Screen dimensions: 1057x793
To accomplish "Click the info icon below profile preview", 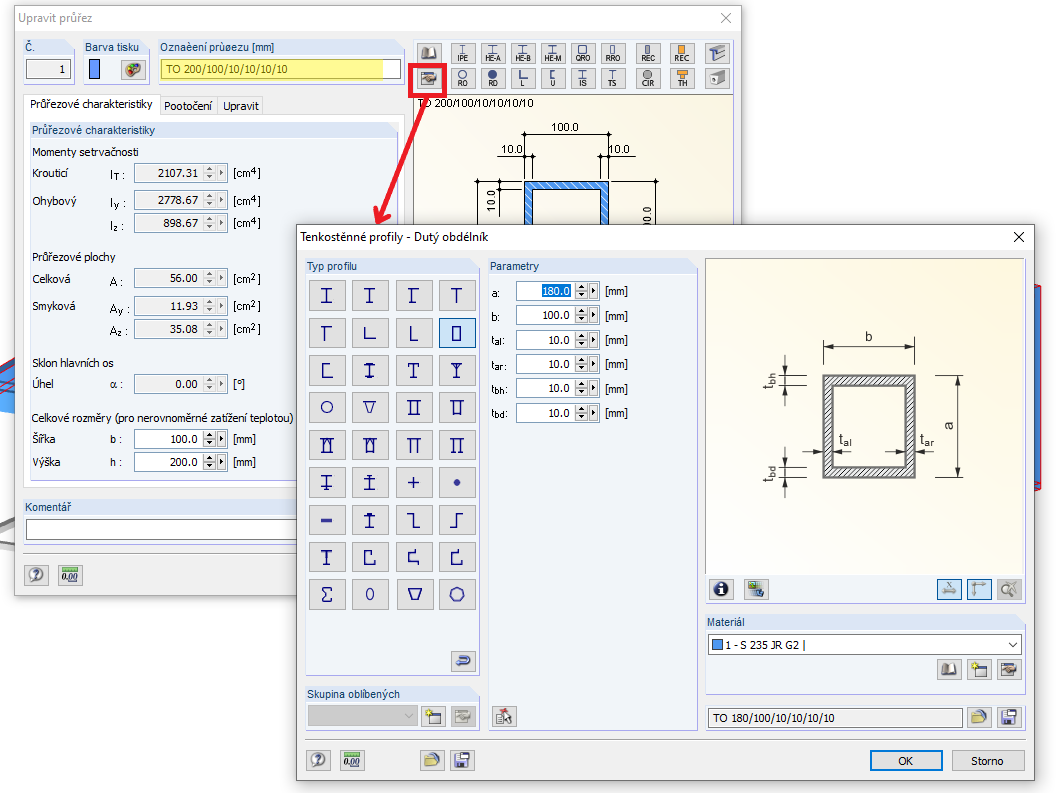I will point(721,589).
